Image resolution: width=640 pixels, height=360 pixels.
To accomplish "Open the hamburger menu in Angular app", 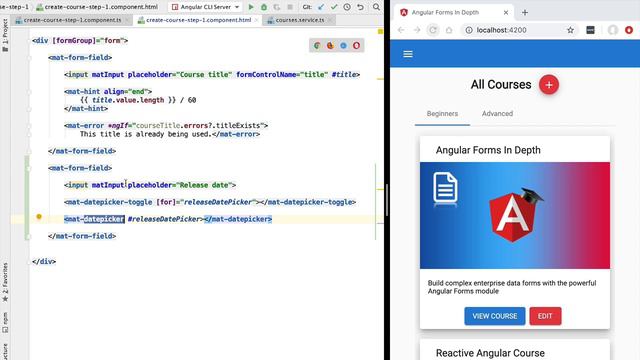I will [x=408, y=54].
